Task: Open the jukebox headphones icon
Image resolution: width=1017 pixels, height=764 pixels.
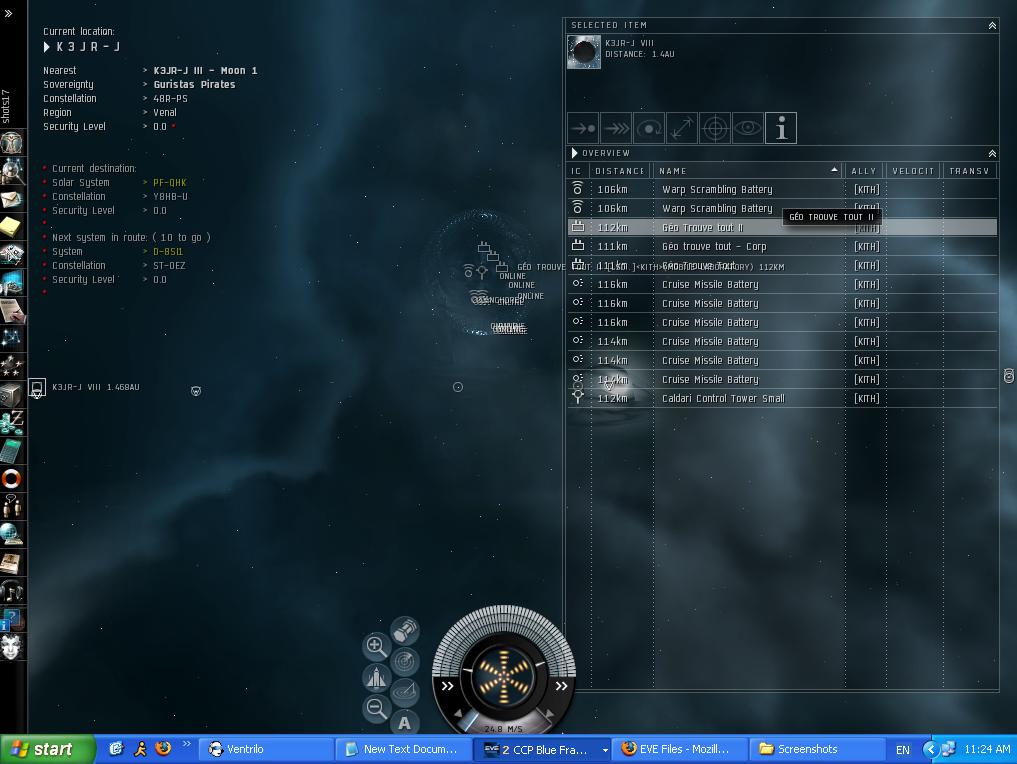Action: (12, 591)
